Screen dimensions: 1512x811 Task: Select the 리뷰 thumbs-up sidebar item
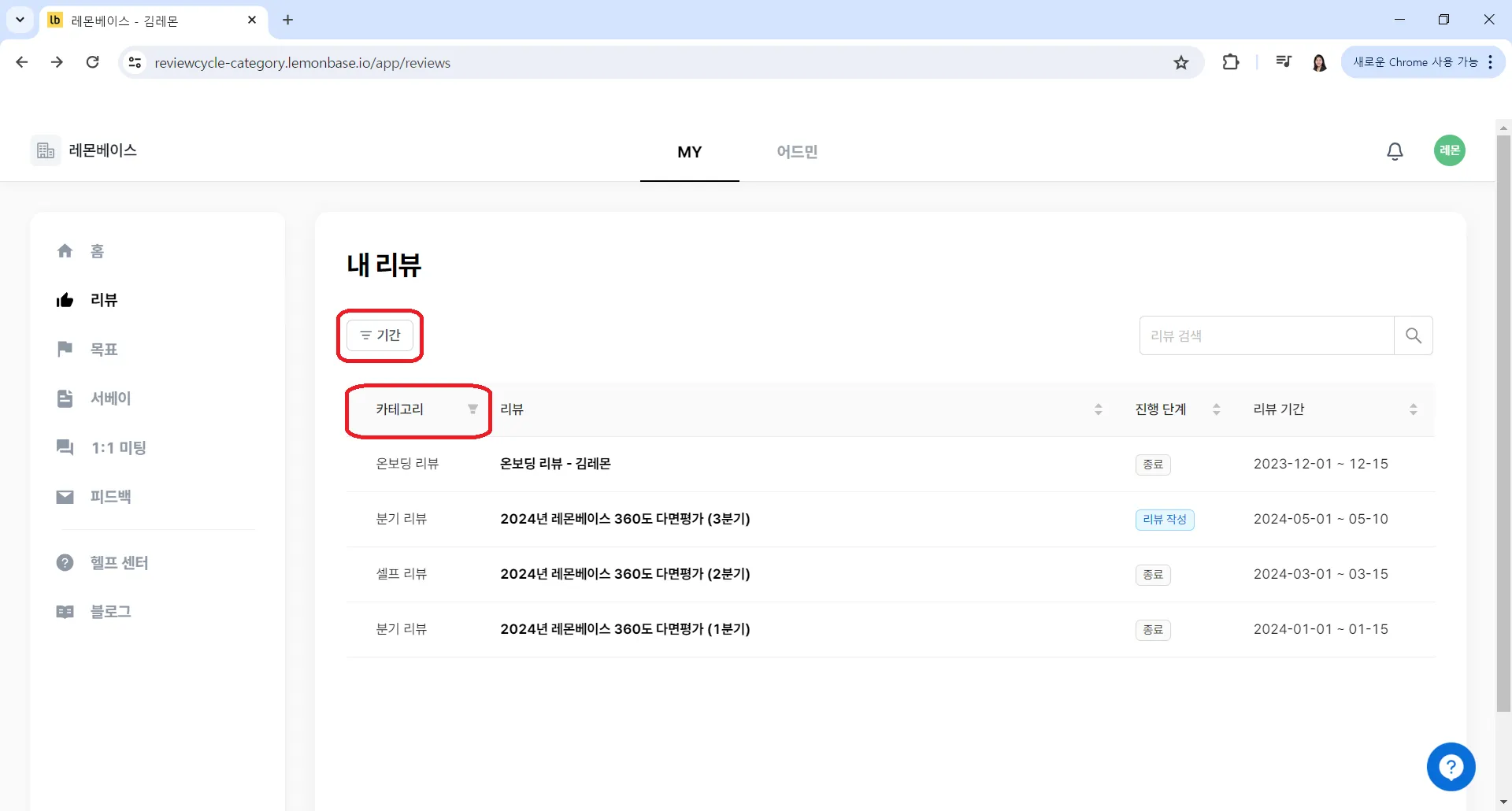pyautogui.click(x=87, y=300)
